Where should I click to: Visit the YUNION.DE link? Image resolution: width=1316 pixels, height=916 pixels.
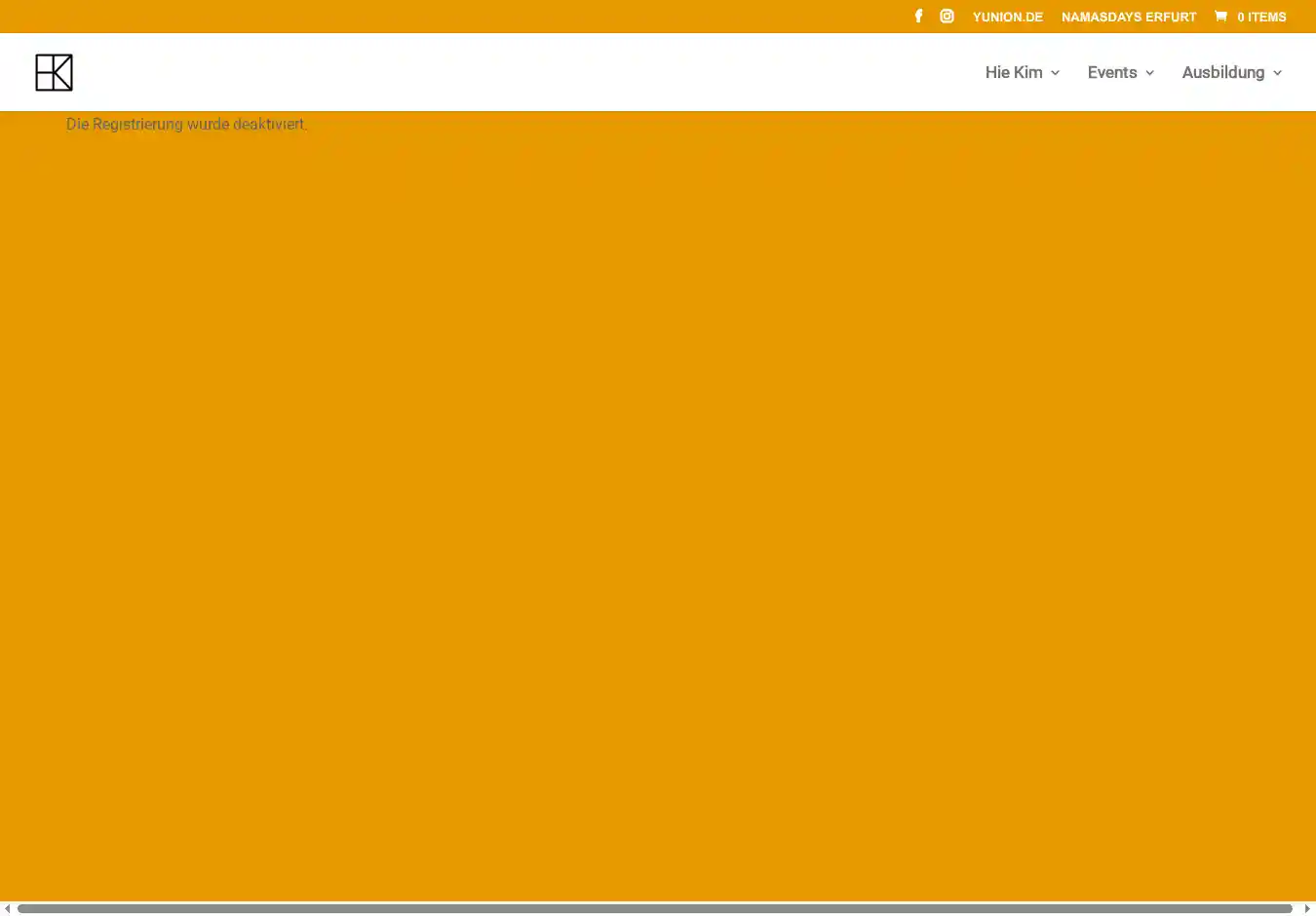(1007, 17)
